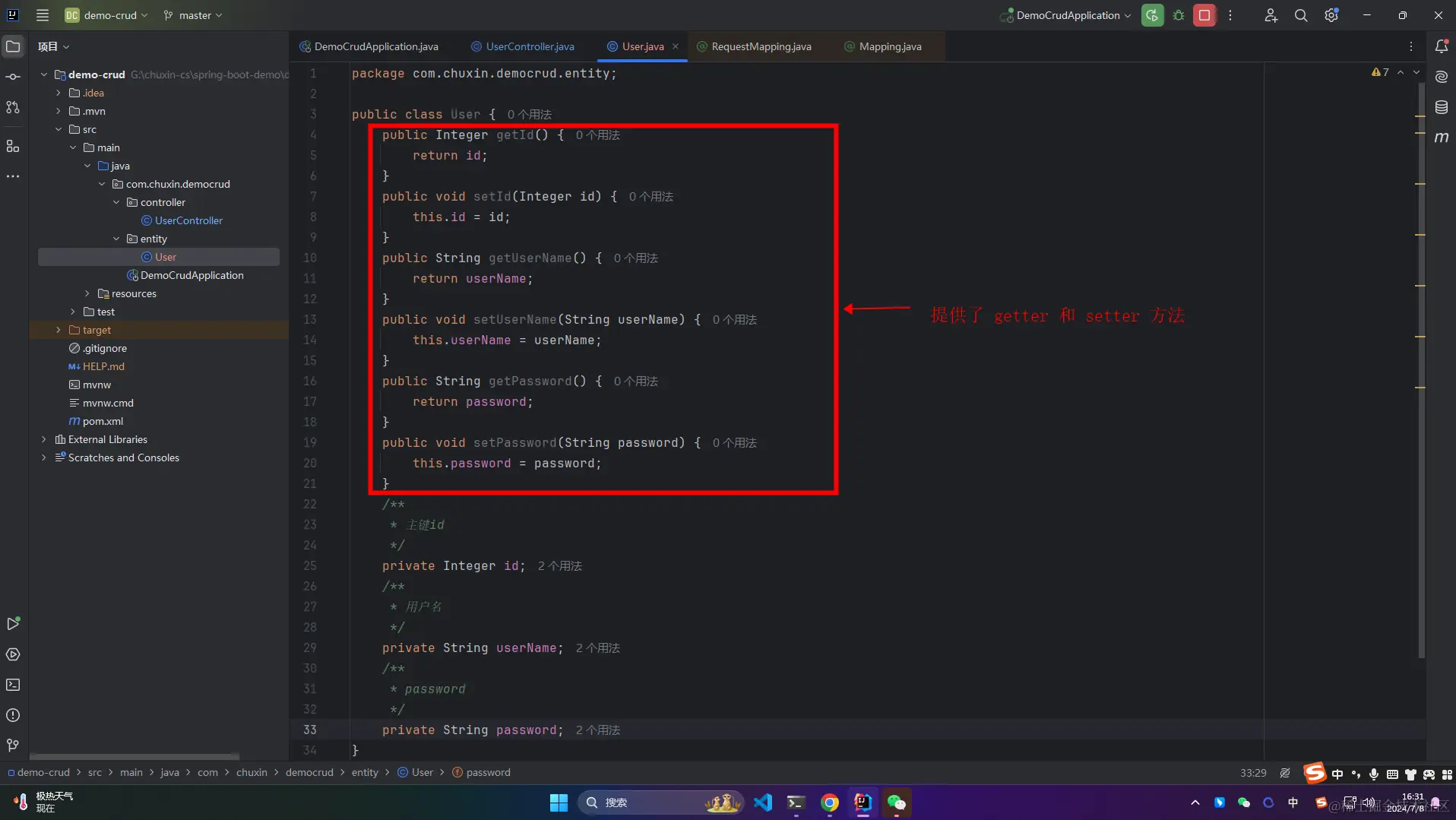Go to next highlighted problem arrow

pos(1416,72)
